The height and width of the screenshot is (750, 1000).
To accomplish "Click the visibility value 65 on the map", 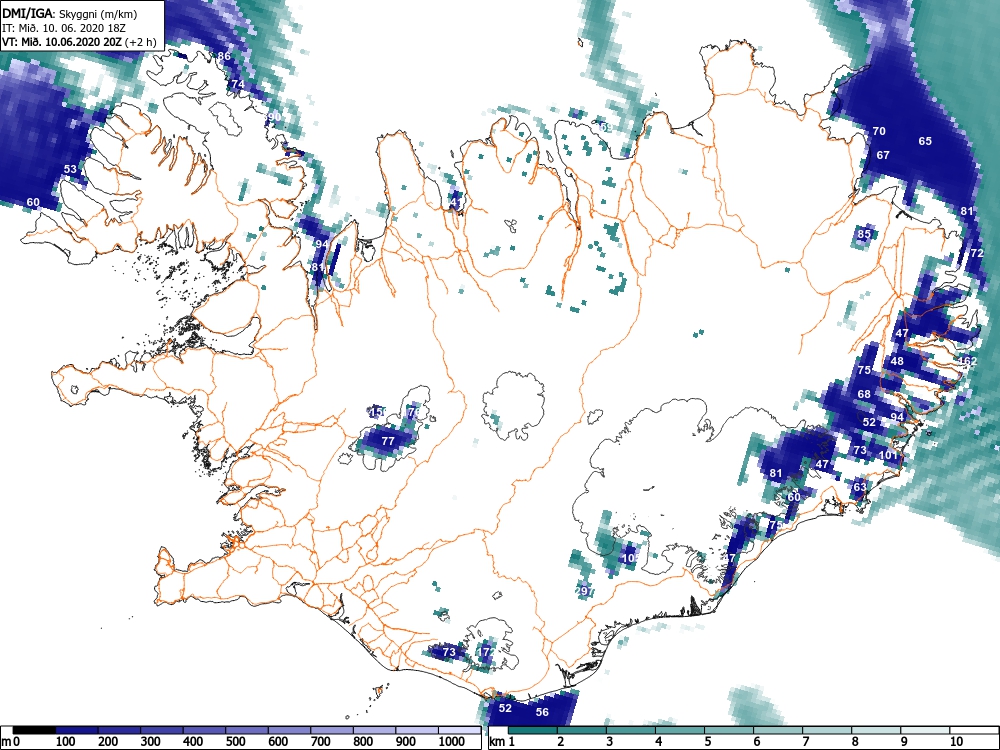I will coord(925,141).
